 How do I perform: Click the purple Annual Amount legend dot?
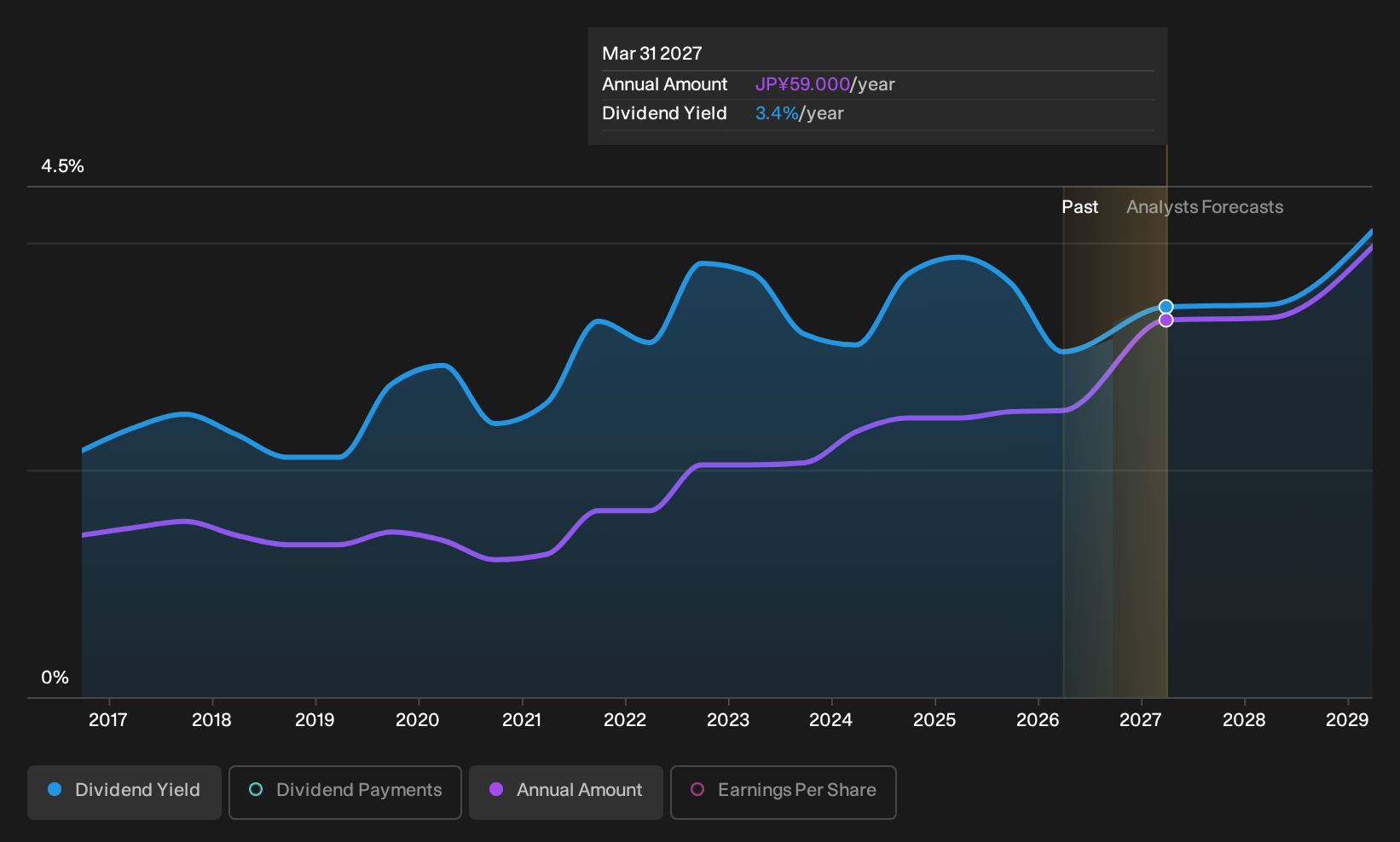496,790
